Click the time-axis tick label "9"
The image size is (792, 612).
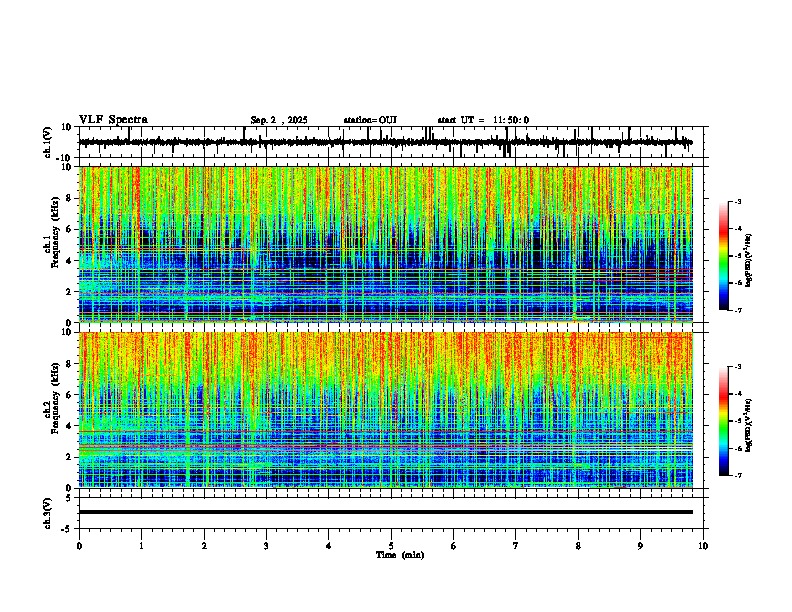tap(640, 546)
